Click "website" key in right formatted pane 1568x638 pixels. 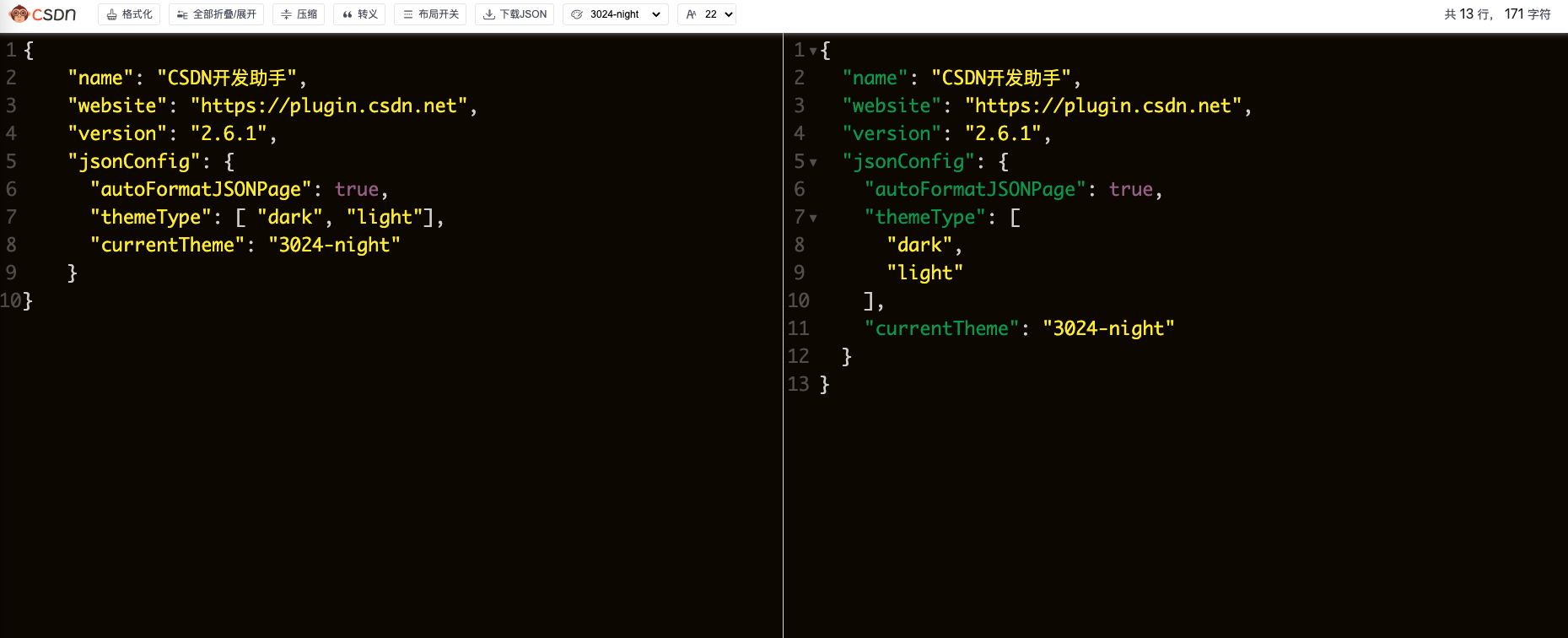tap(892, 105)
